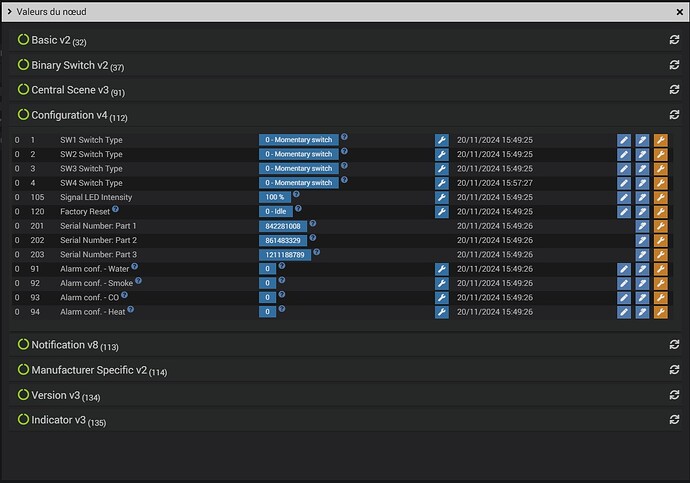Viewport: 690px width, 483px height.
Task: Click the blue wrench next to Signal LED Intensity value
Action: pos(442,198)
